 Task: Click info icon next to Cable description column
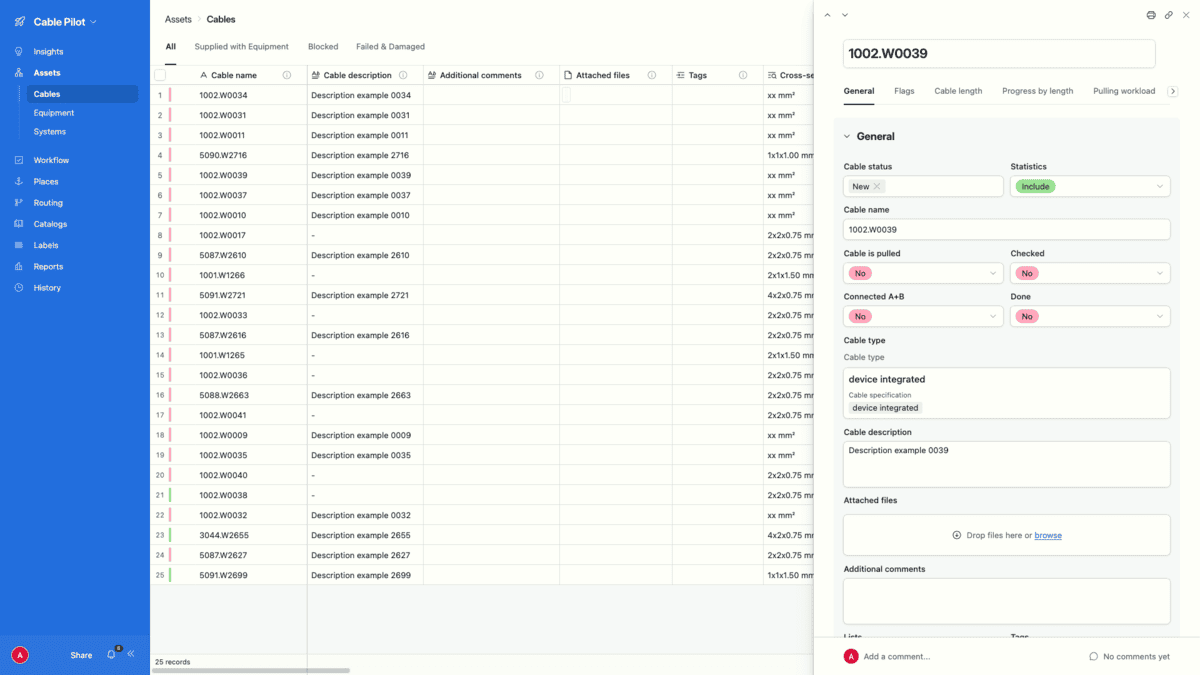(x=403, y=75)
